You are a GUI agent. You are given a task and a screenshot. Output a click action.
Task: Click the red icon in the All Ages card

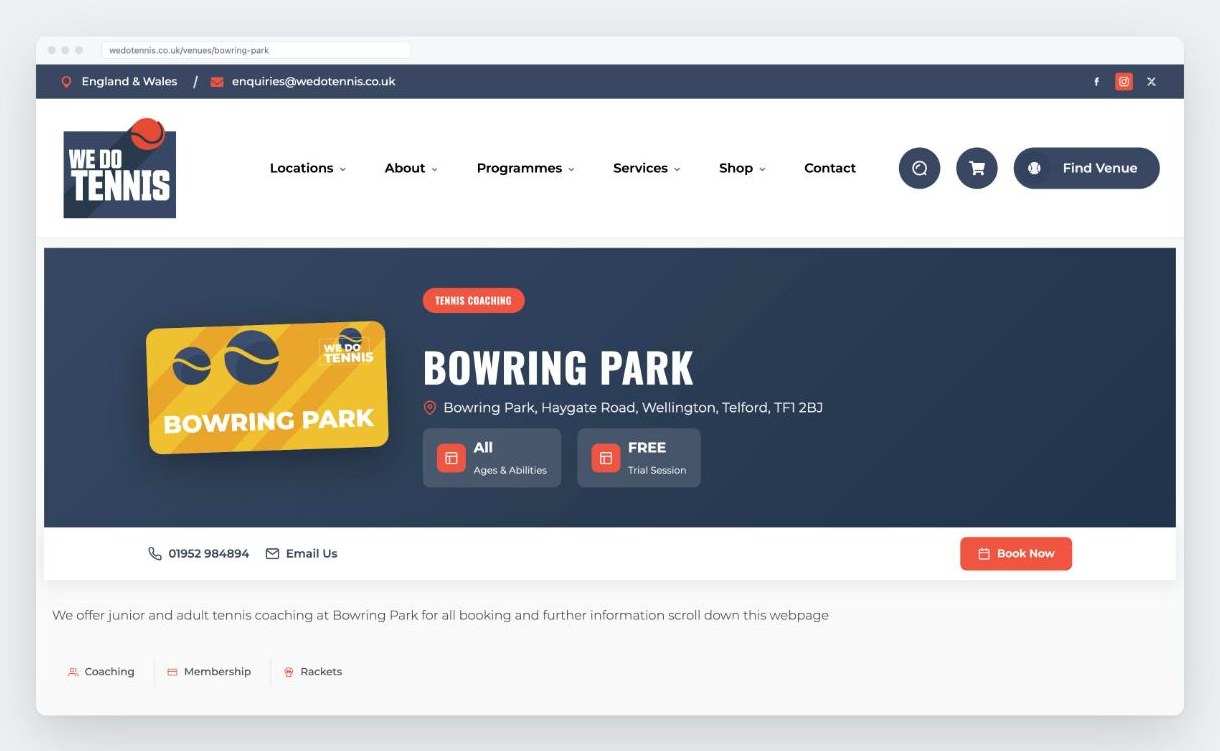451,458
